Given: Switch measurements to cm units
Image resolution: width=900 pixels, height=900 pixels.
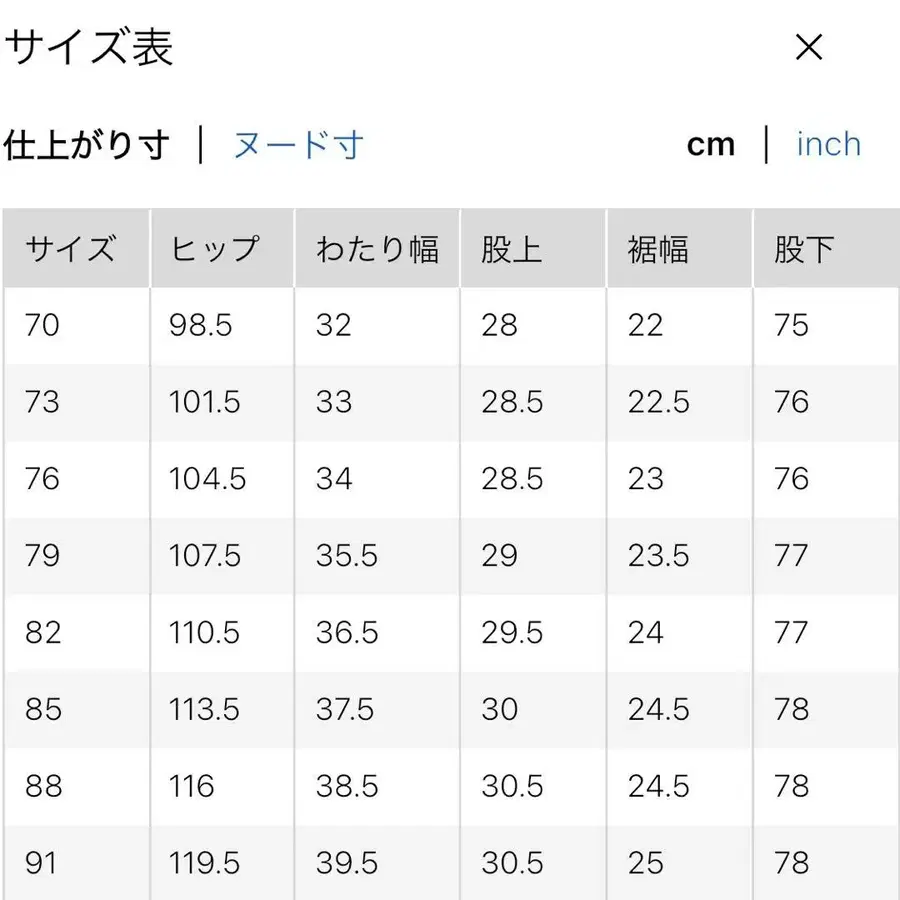Looking at the screenshot, I should tap(711, 144).
